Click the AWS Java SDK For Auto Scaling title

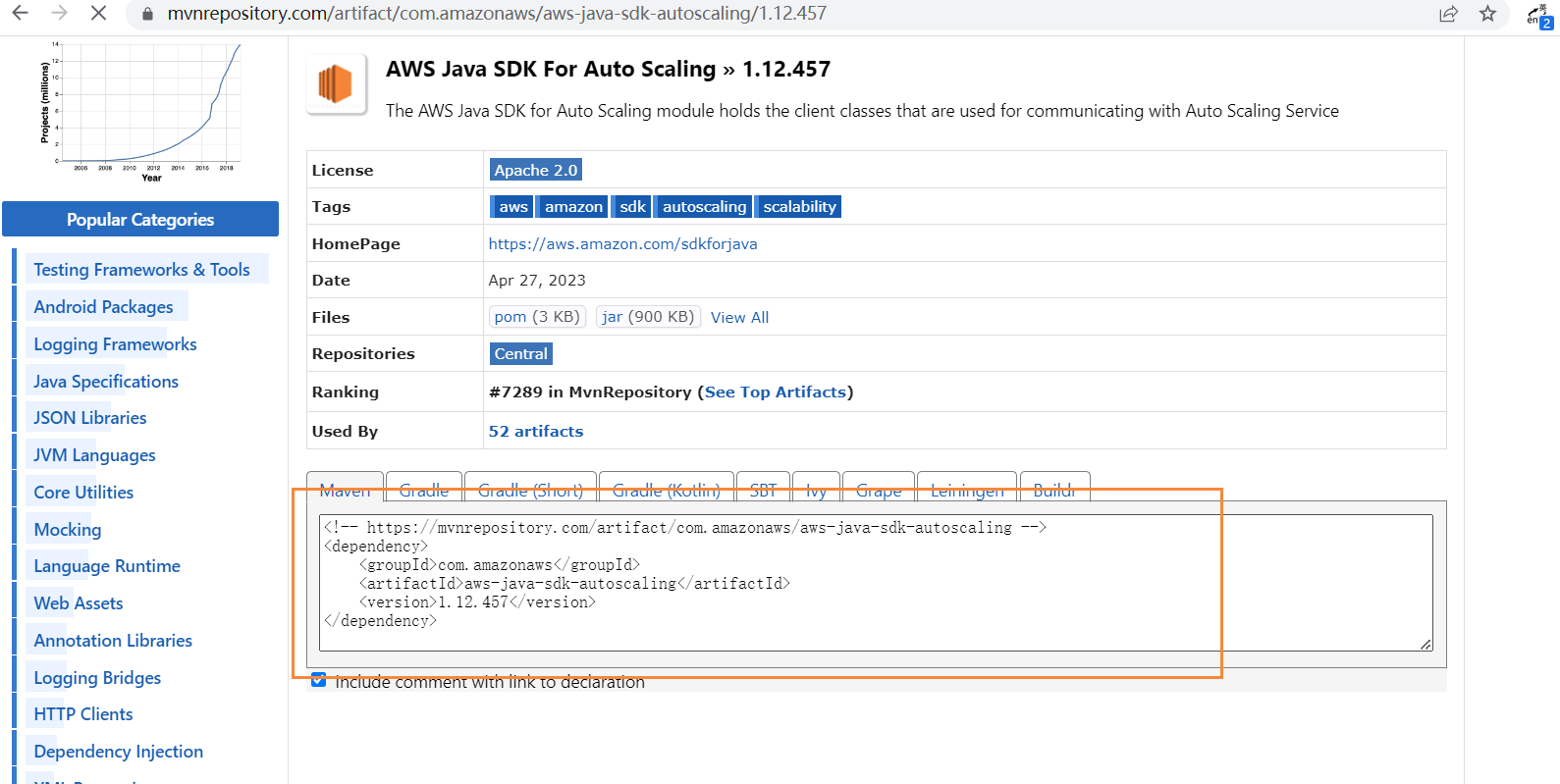(x=551, y=69)
